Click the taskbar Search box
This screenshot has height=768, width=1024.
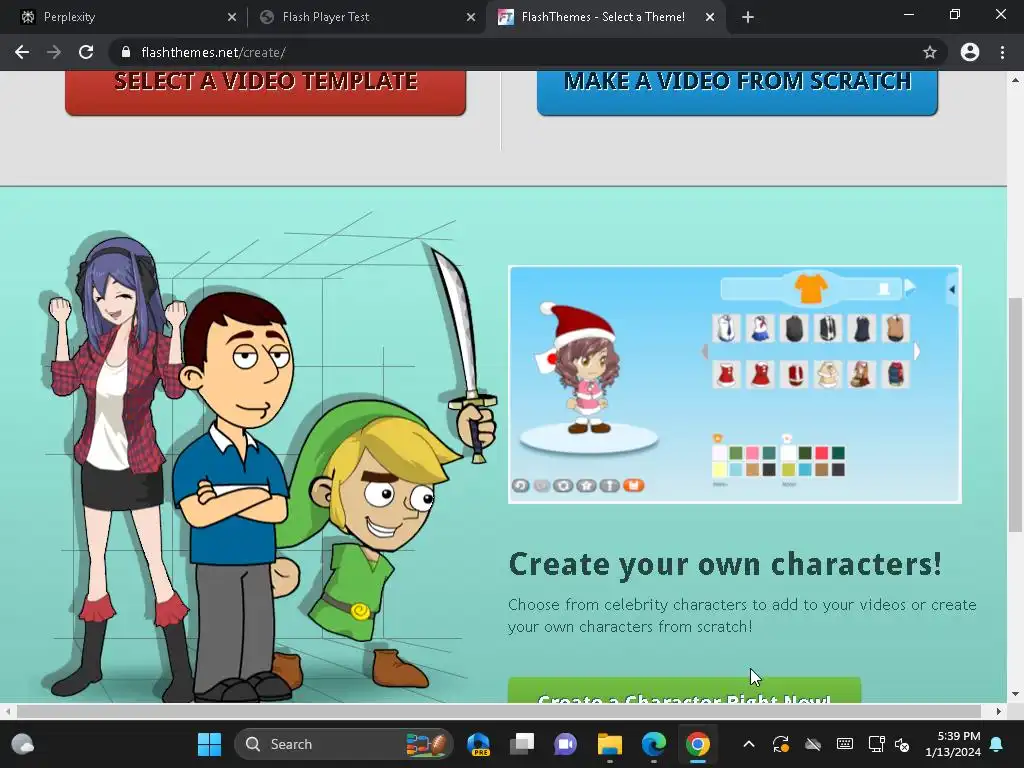(x=344, y=744)
